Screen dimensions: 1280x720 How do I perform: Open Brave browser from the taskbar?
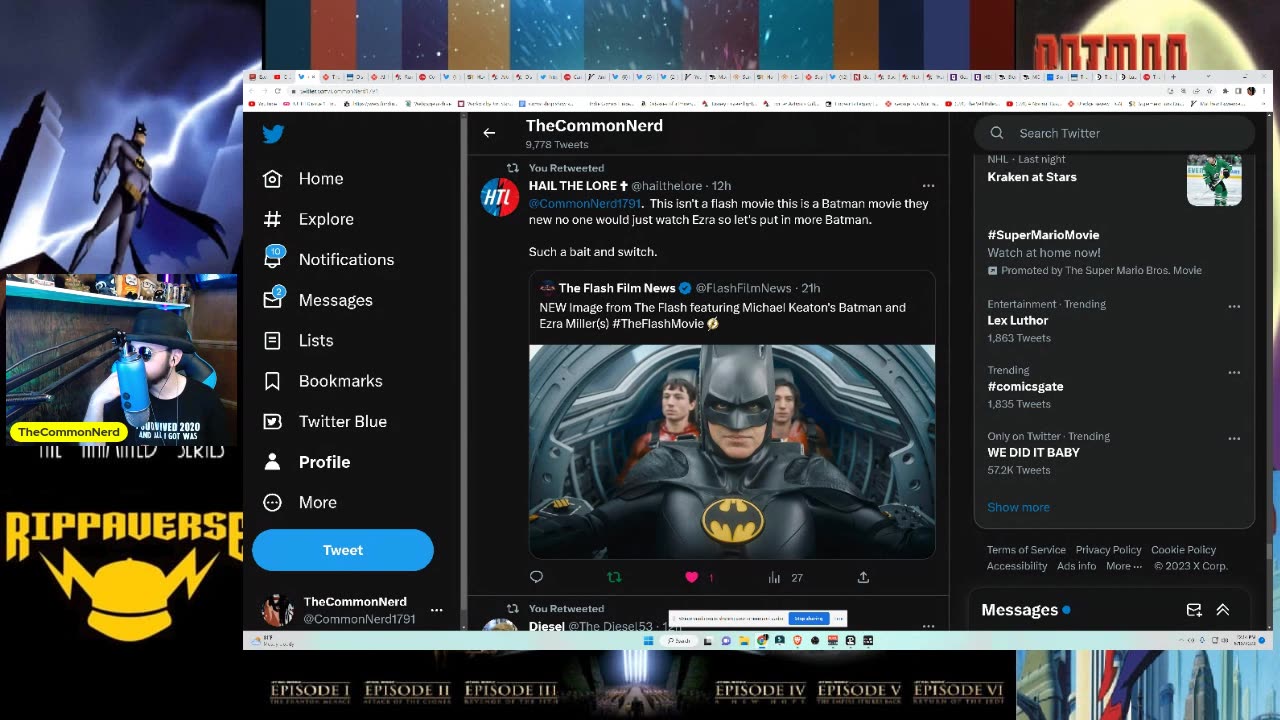click(x=797, y=641)
